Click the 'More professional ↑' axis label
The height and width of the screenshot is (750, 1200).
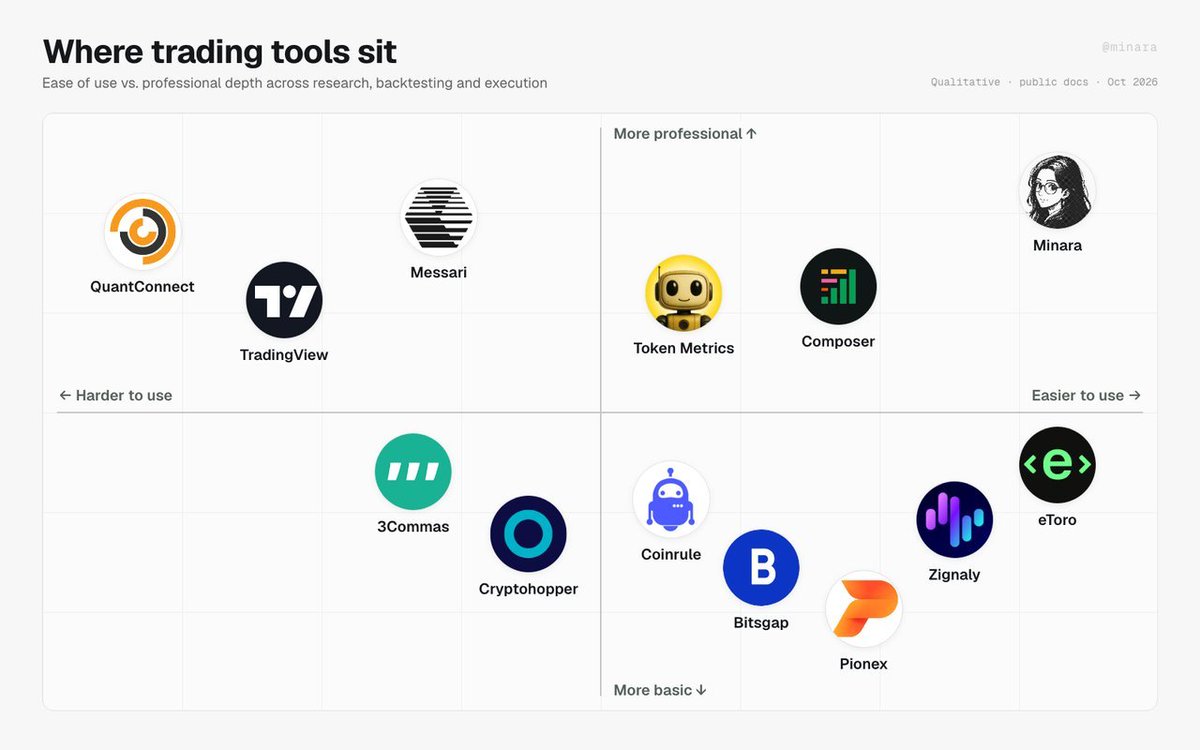[685, 134]
